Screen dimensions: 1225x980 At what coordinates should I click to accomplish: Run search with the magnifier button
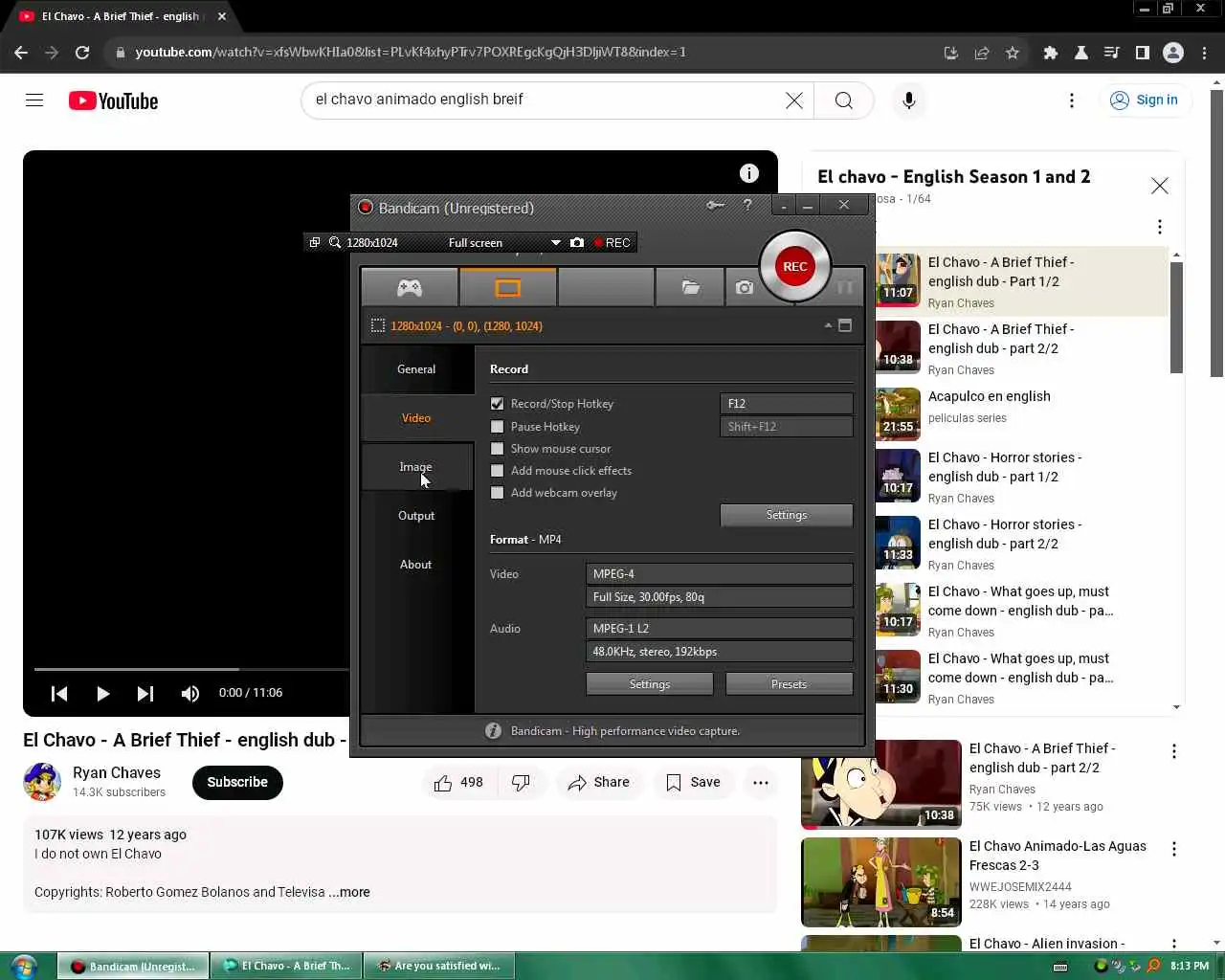(x=843, y=100)
